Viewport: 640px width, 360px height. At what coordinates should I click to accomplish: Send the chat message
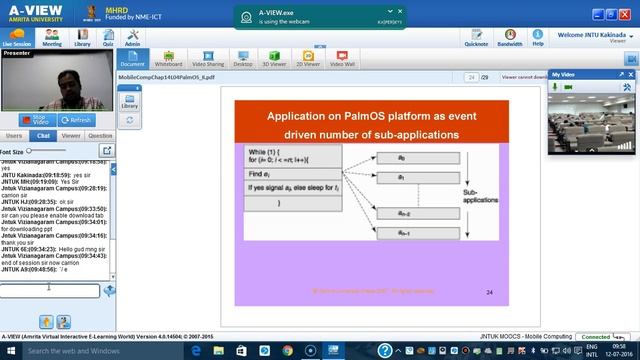click(109, 291)
